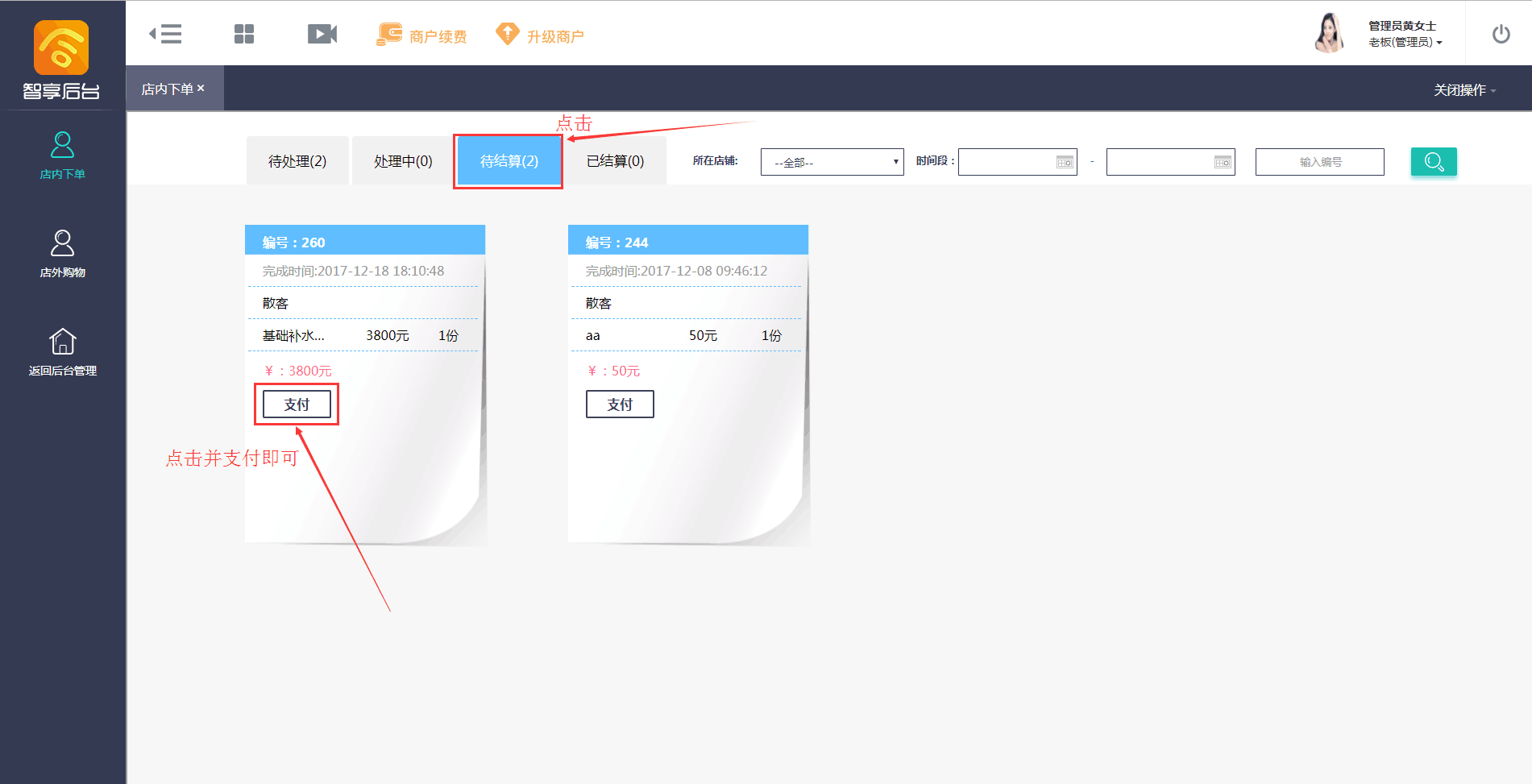This screenshot has height=784, width=1532.
Task: Expand the 老板(管理员) user dropdown
Action: point(1405,43)
